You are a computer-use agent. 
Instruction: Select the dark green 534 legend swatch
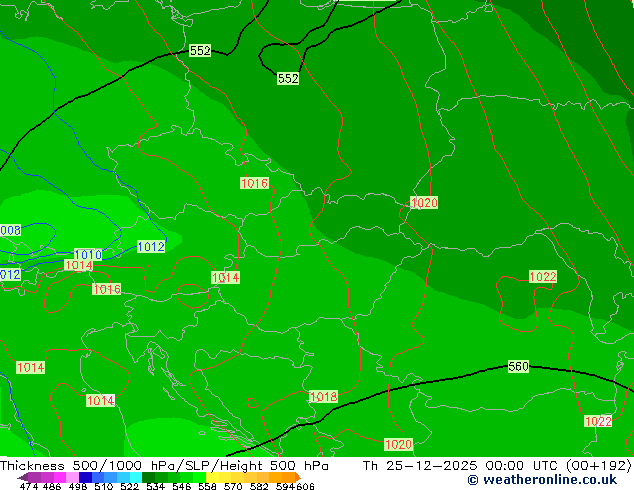pyautogui.click(x=148, y=477)
